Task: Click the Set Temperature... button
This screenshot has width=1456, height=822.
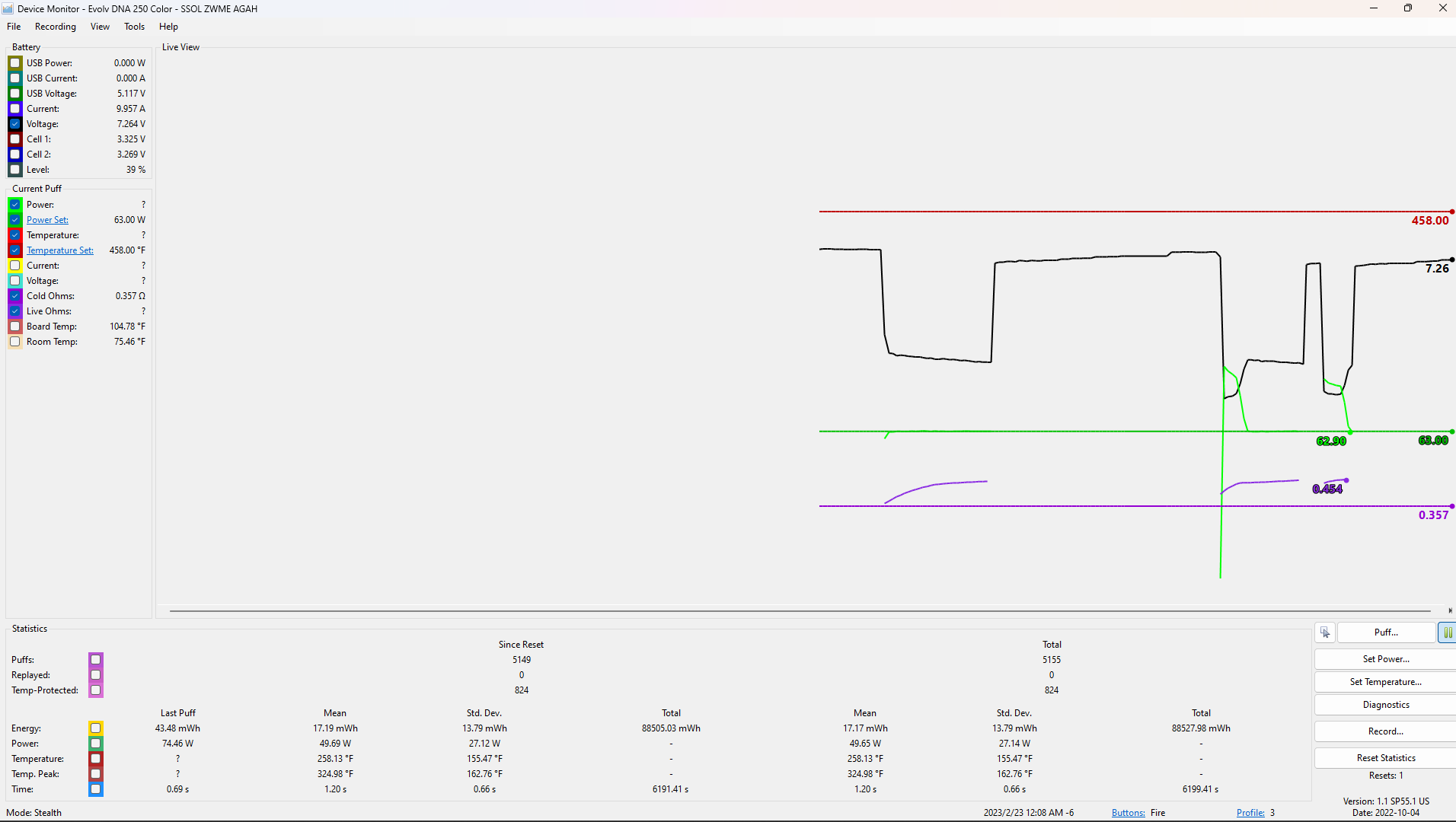Action: coord(1385,682)
